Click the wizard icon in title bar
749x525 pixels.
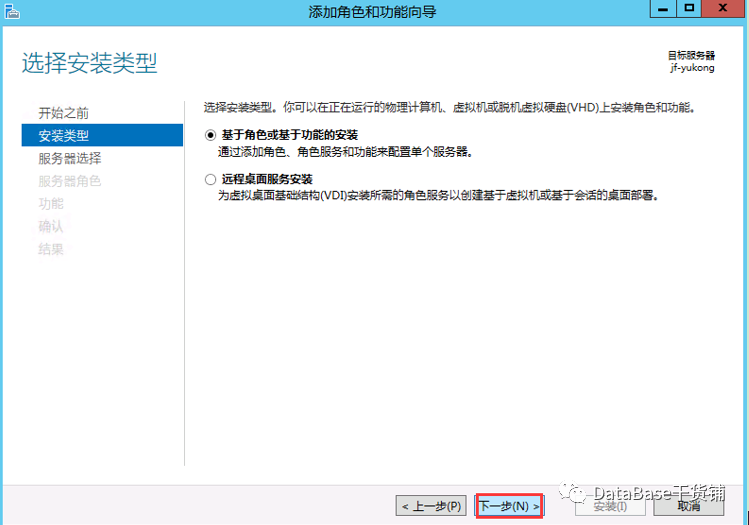12,11
